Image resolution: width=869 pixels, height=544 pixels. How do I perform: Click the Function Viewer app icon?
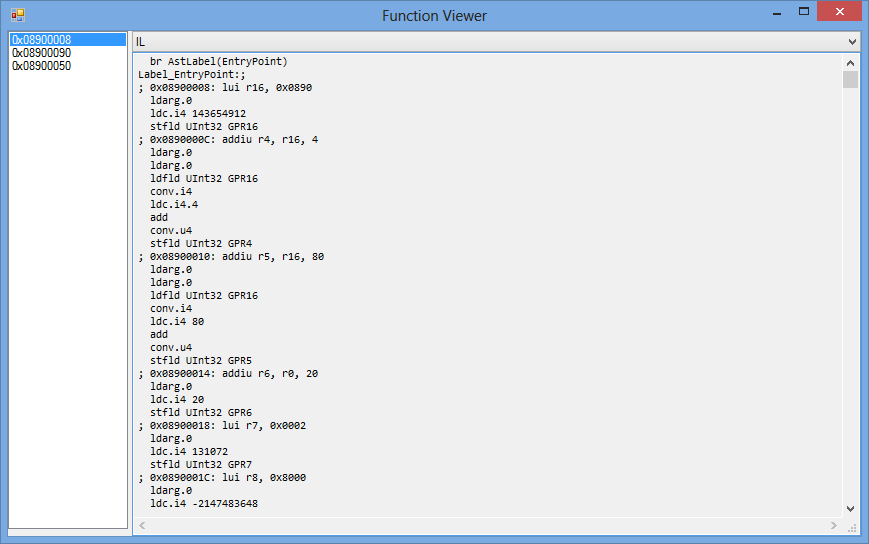click(17, 15)
